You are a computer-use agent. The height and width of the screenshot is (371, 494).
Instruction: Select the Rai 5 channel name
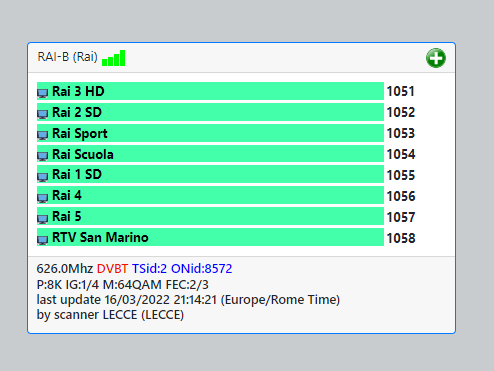[x=67, y=216]
